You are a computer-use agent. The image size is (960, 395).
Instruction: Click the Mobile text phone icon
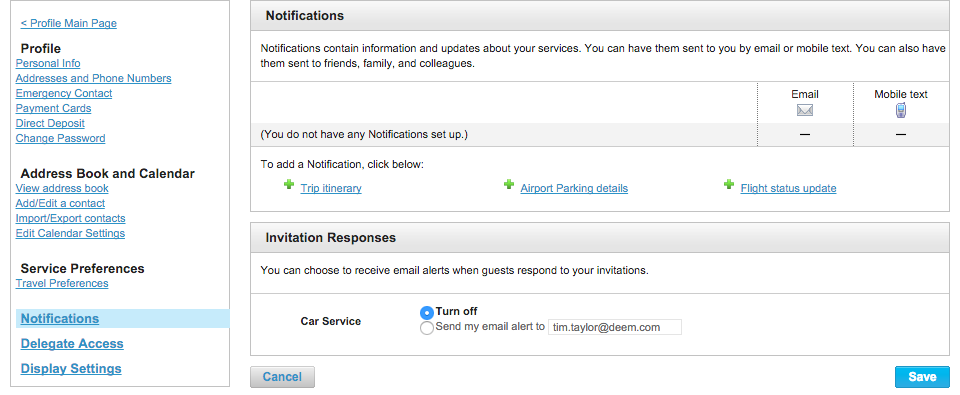[901, 110]
